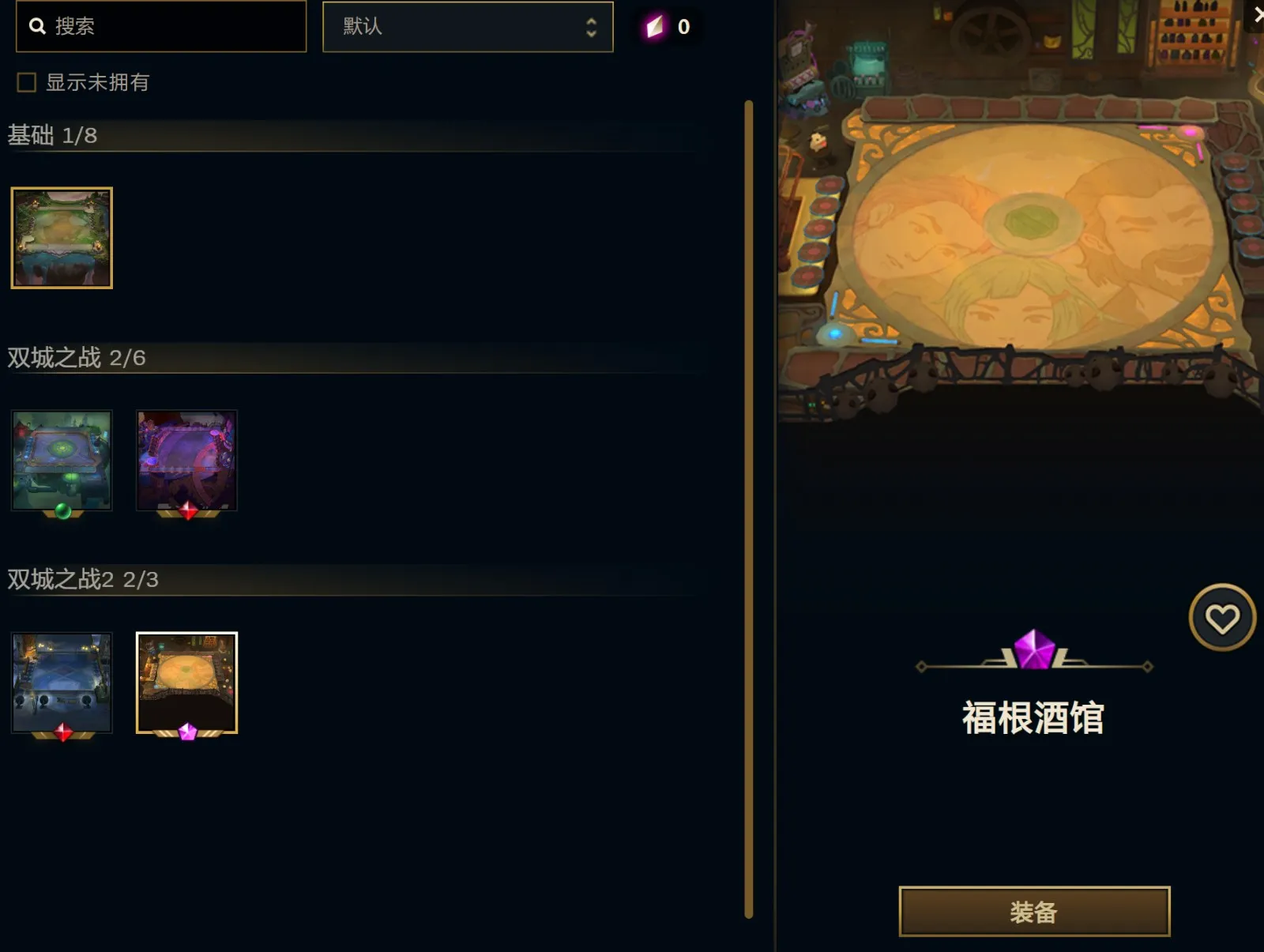Click the green gem badge under arena thumbnail

[63, 512]
